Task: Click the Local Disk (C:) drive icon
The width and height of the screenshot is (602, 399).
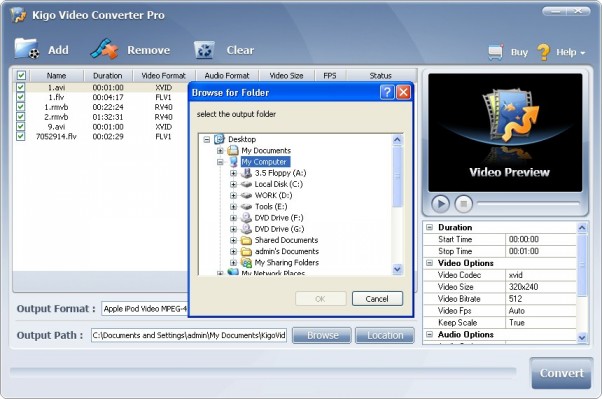Action: click(x=246, y=184)
